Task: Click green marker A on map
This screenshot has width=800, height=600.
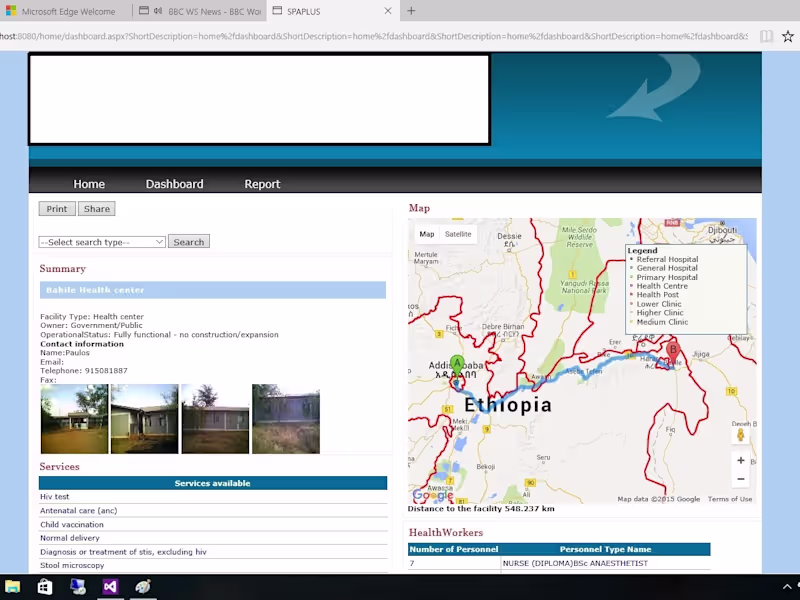Action: click(x=457, y=367)
